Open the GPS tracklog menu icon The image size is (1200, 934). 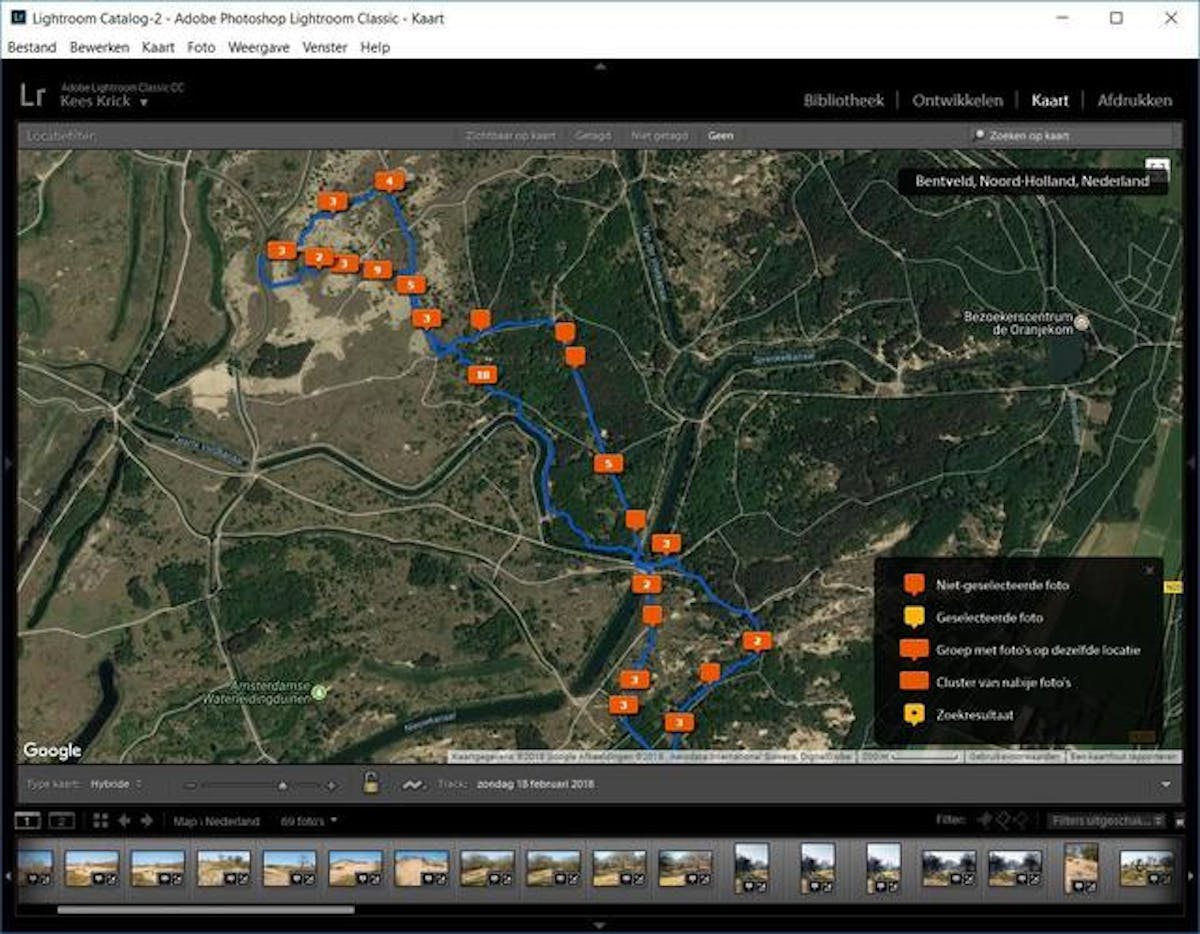point(412,784)
